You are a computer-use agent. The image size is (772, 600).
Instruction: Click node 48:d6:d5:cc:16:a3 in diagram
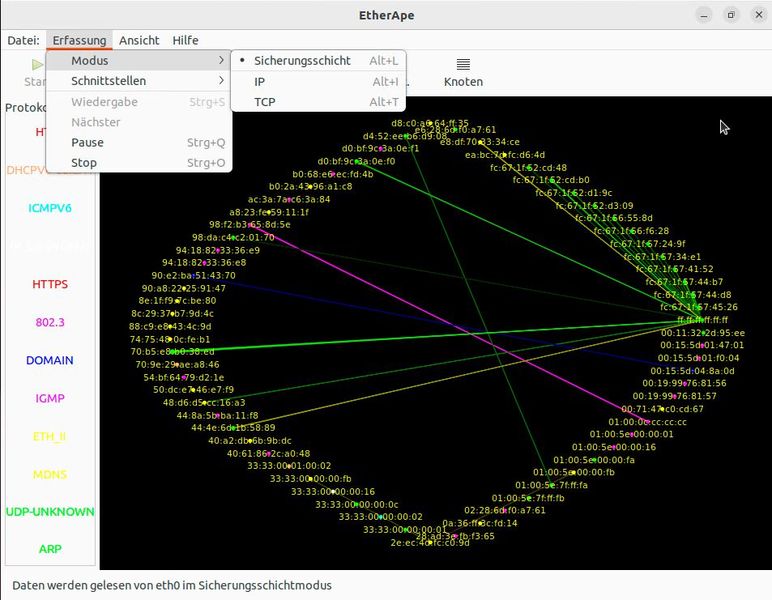click(x=204, y=403)
